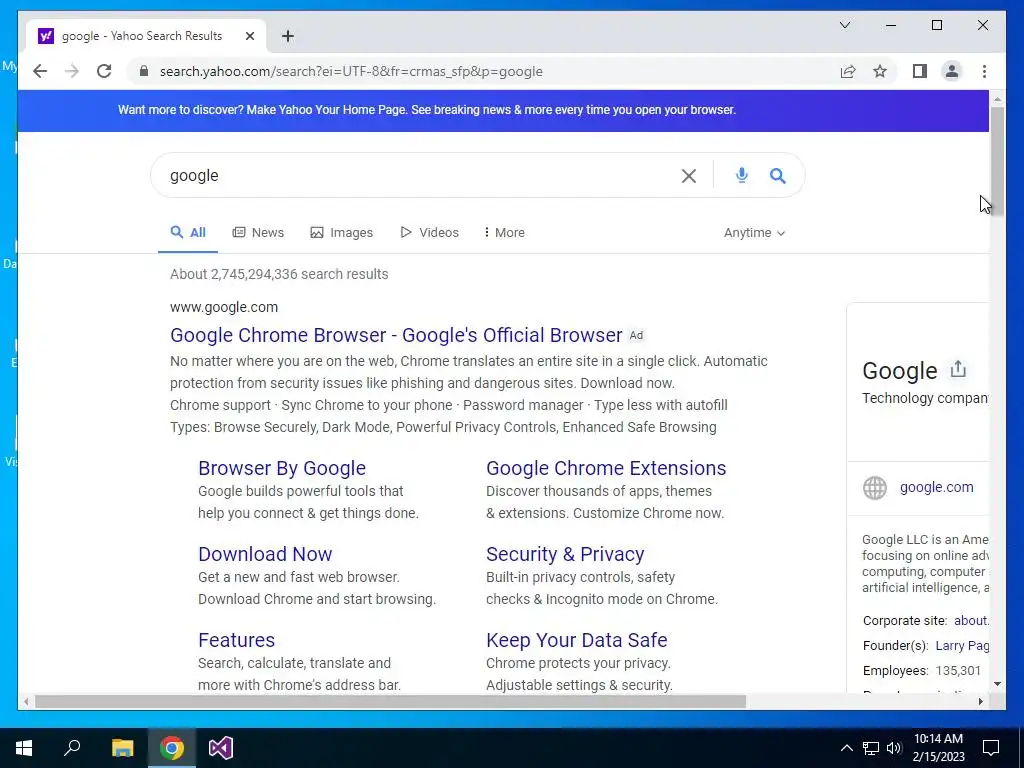This screenshot has width=1024, height=768.
Task: Open a new tab with the plus button
Action: tap(288, 36)
